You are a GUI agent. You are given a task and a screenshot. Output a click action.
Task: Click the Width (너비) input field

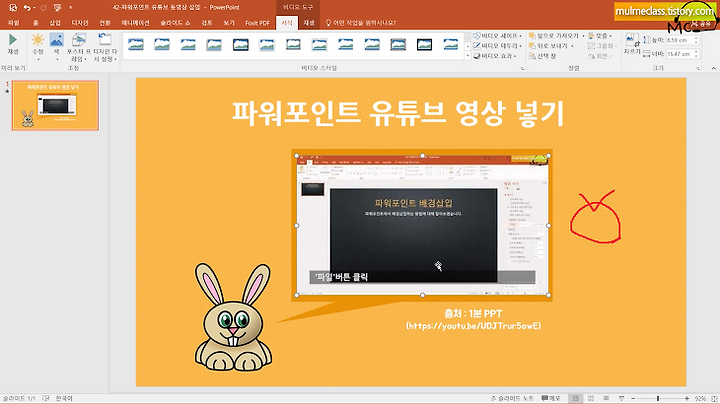point(681,54)
